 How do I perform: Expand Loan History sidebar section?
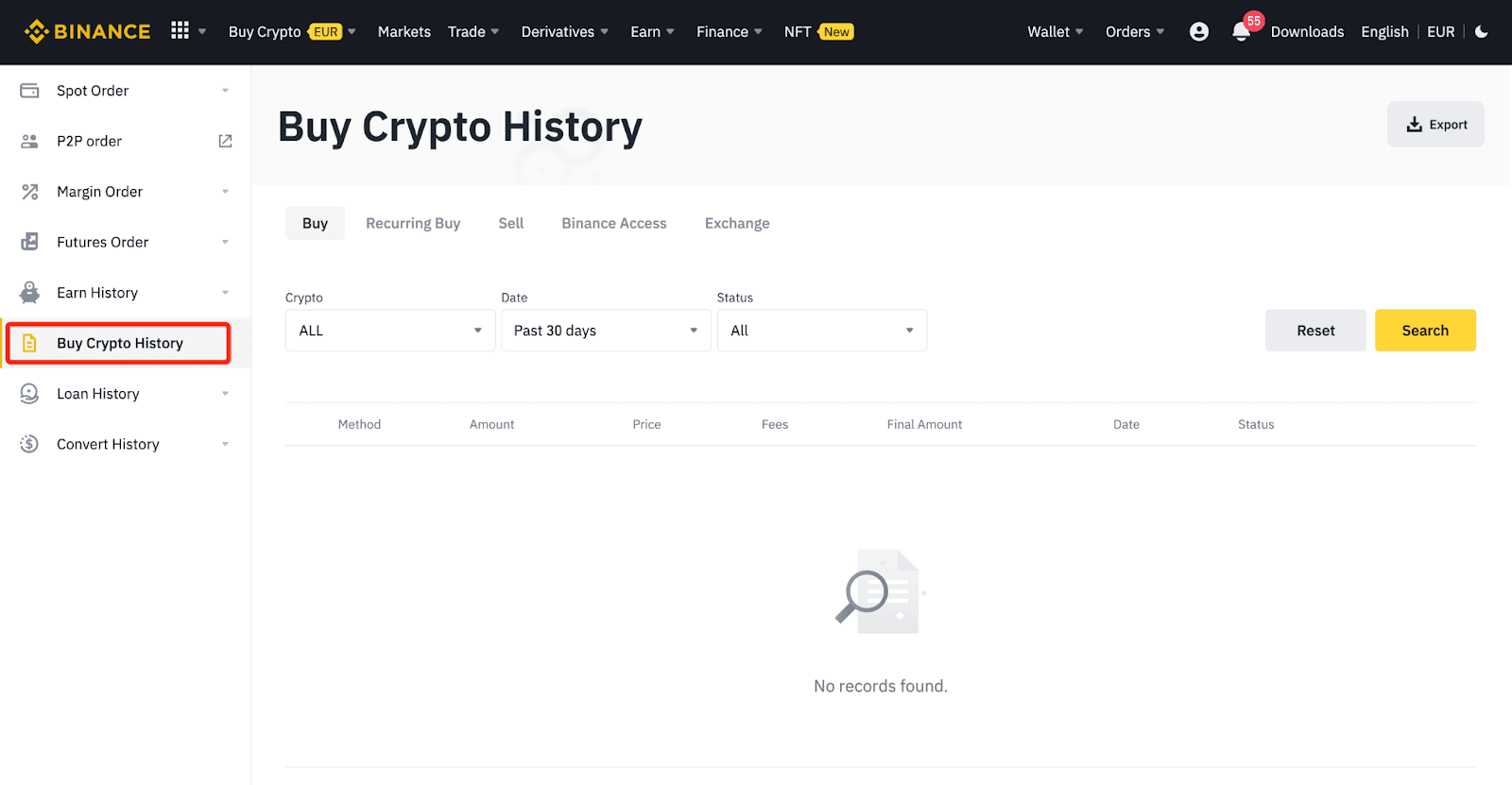pyautogui.click(x=225, y=394)
